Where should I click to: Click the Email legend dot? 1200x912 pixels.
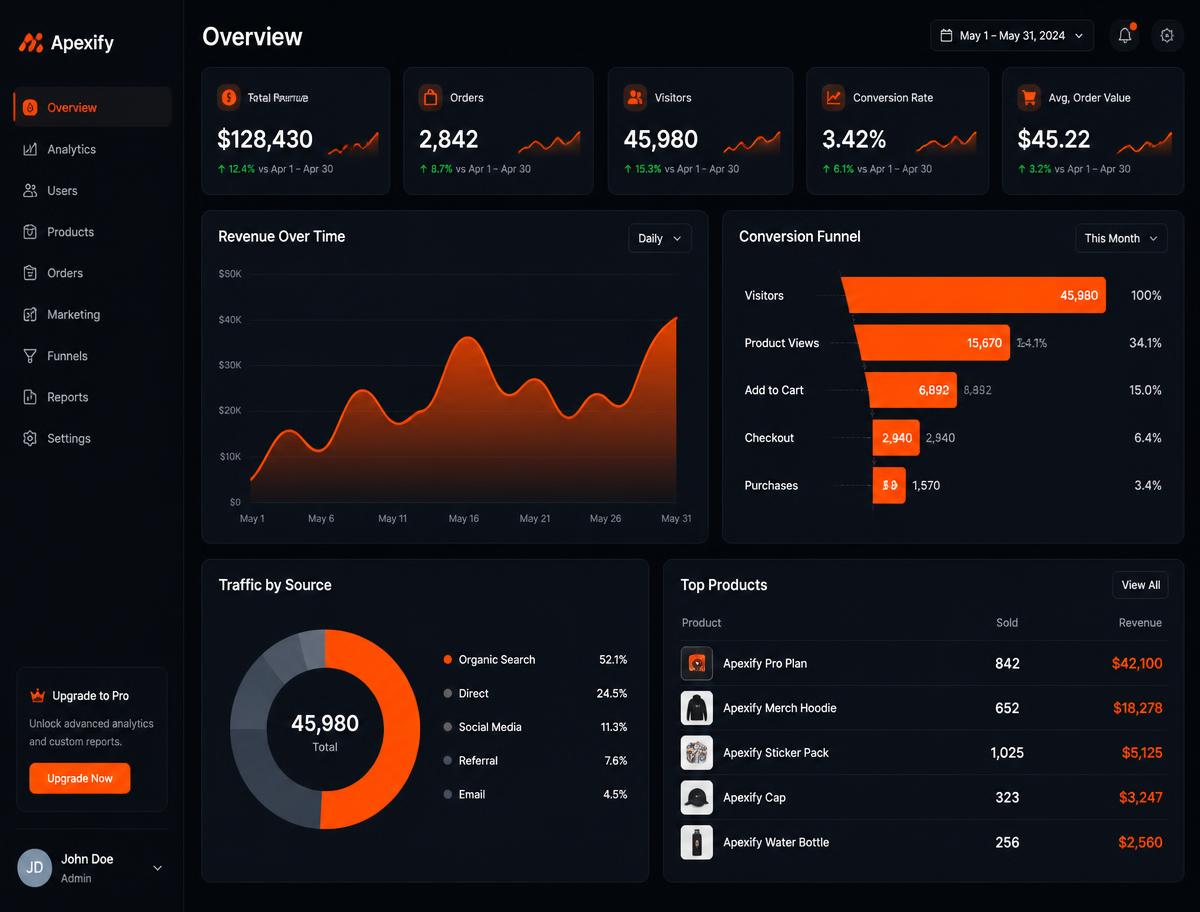coord(448,794)
